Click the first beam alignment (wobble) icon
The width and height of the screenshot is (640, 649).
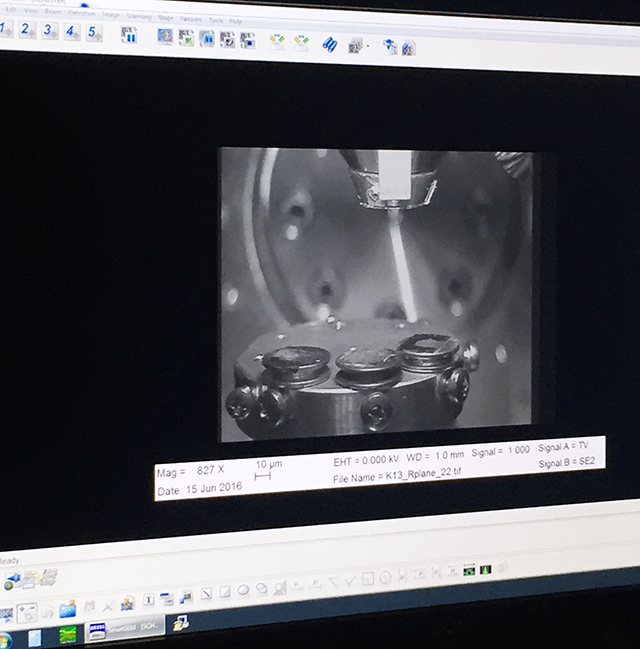click(277, 42)
